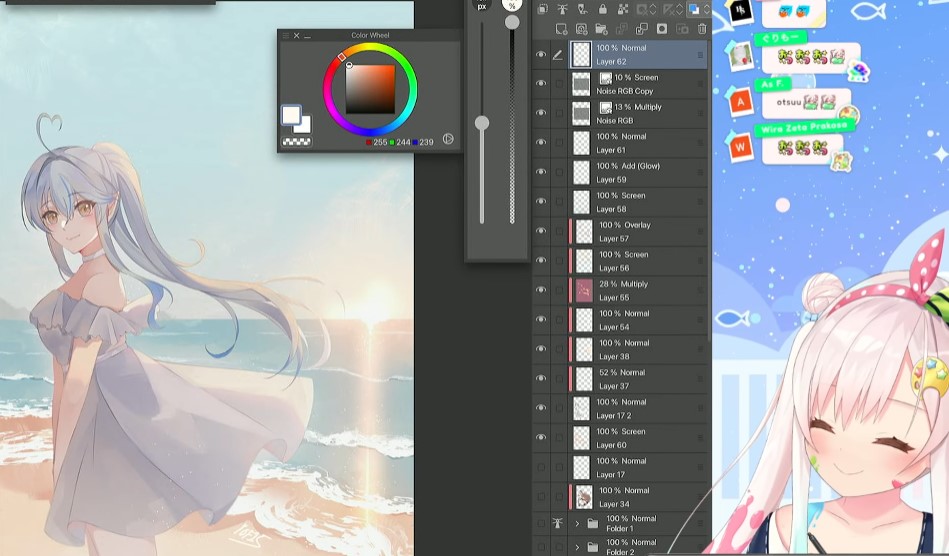Image resolution: width=949 pixels, height=556 pixels.
Task: Open Show Mask Area up/down dropdown arrows
Action: point(679,9)
